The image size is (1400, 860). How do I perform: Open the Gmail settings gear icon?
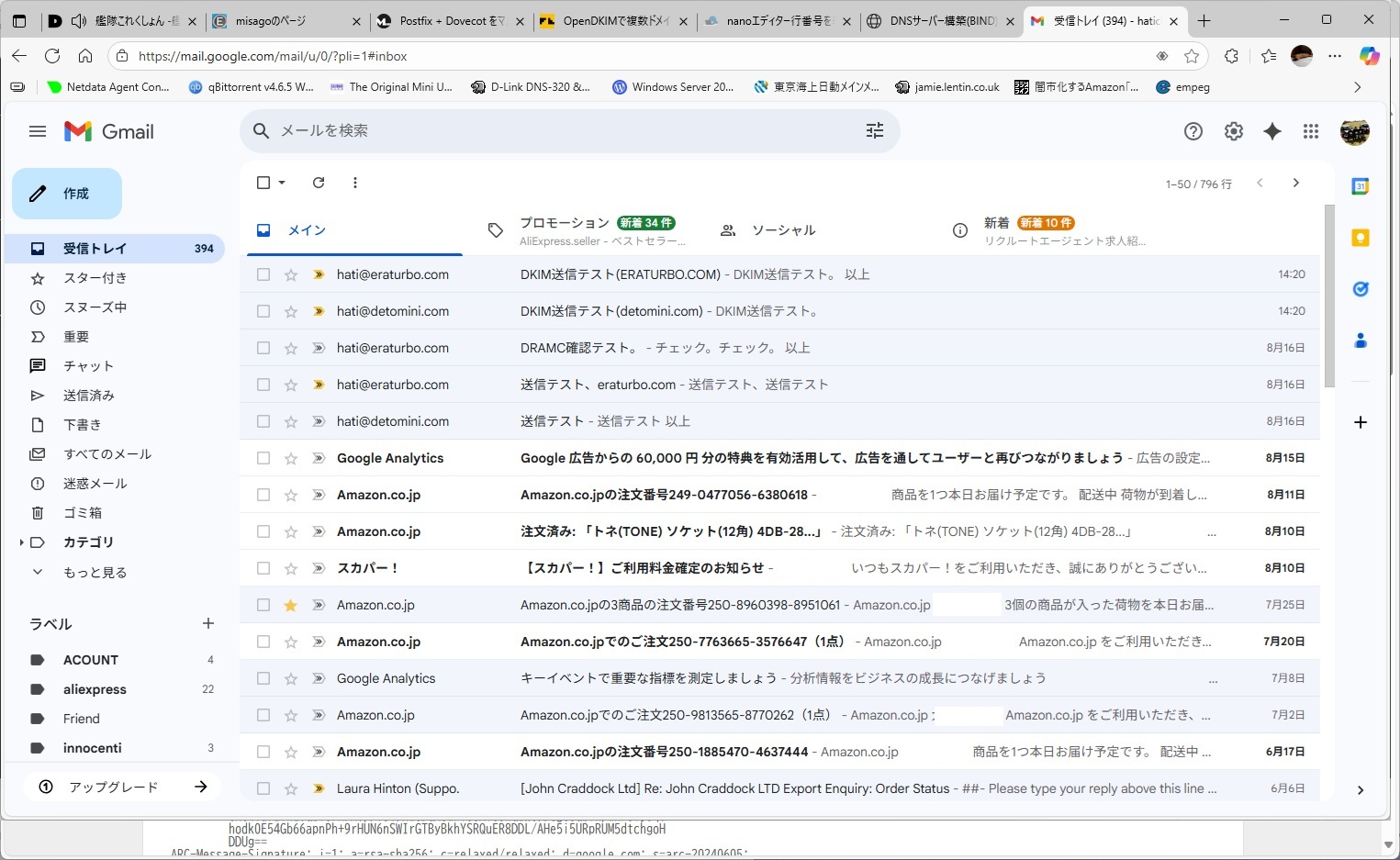[x=1234, y=131]
